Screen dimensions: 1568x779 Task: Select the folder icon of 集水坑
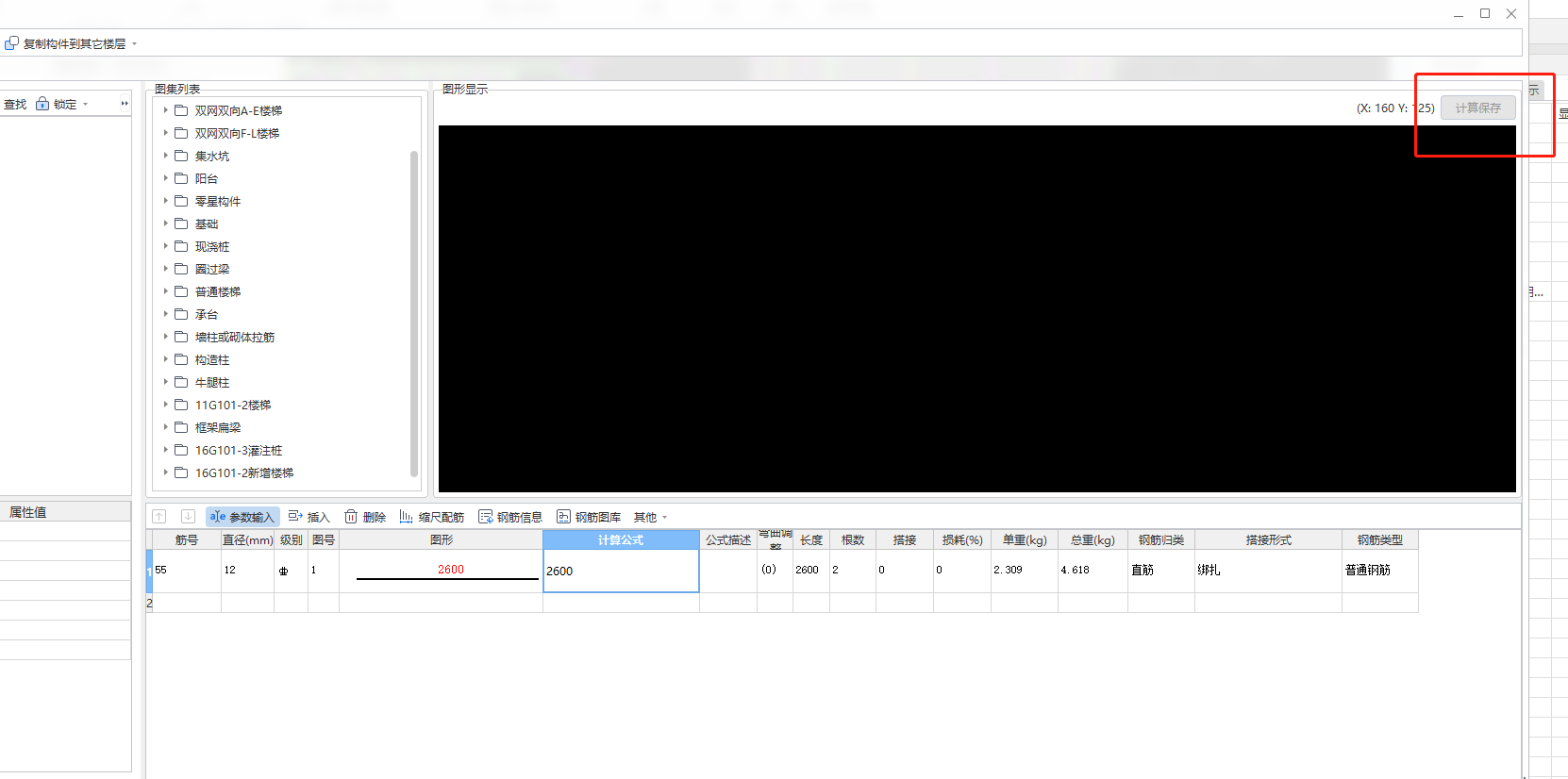[x=181, y=156]
